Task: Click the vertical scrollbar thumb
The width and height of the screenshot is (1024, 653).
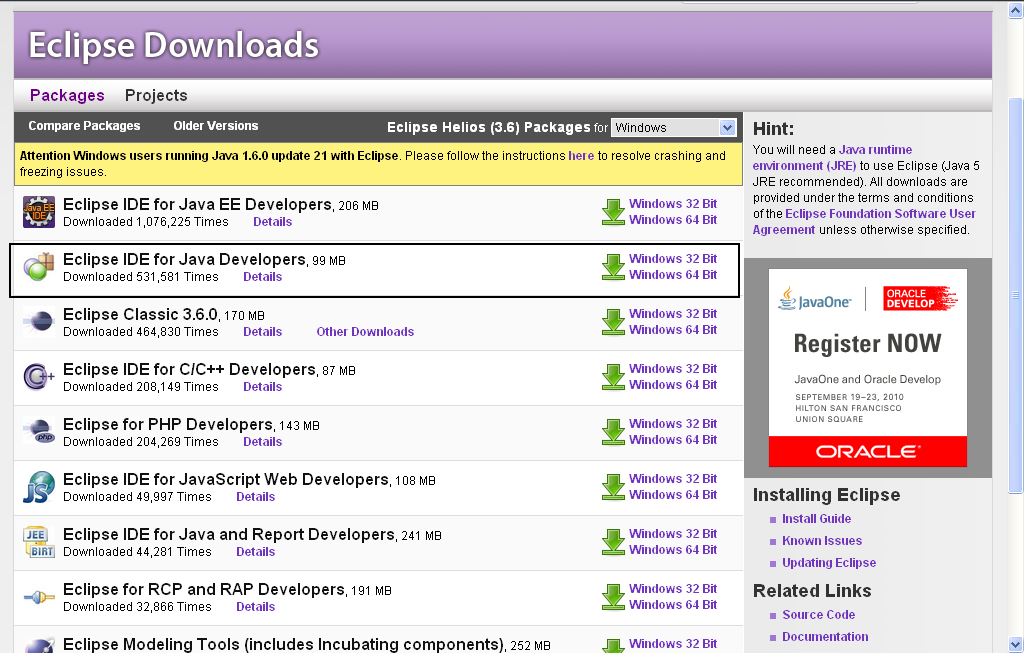Action: click(x=1016, y=295)
